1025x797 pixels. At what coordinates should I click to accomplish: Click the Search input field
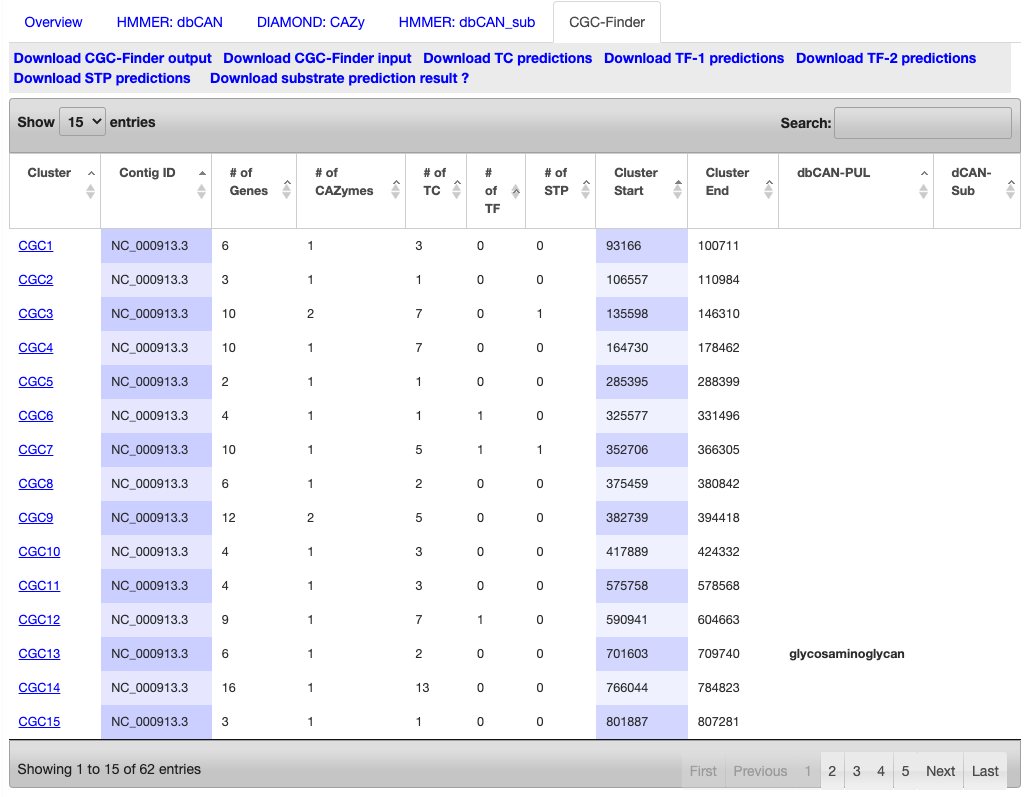point(923,123)
